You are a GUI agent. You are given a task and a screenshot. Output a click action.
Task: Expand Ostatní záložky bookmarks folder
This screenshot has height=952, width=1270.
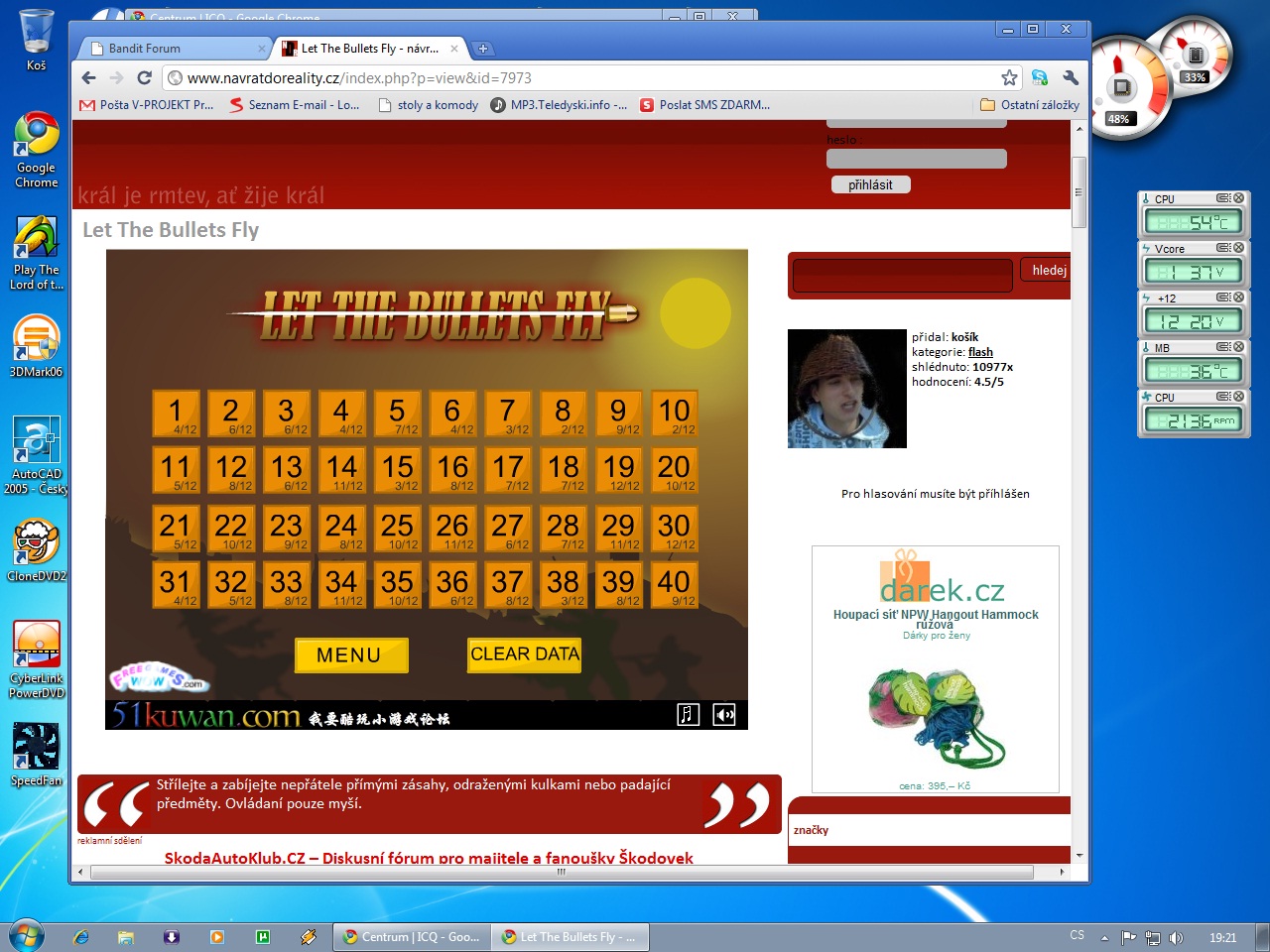pyautogui.click(x=1029, y=105)
